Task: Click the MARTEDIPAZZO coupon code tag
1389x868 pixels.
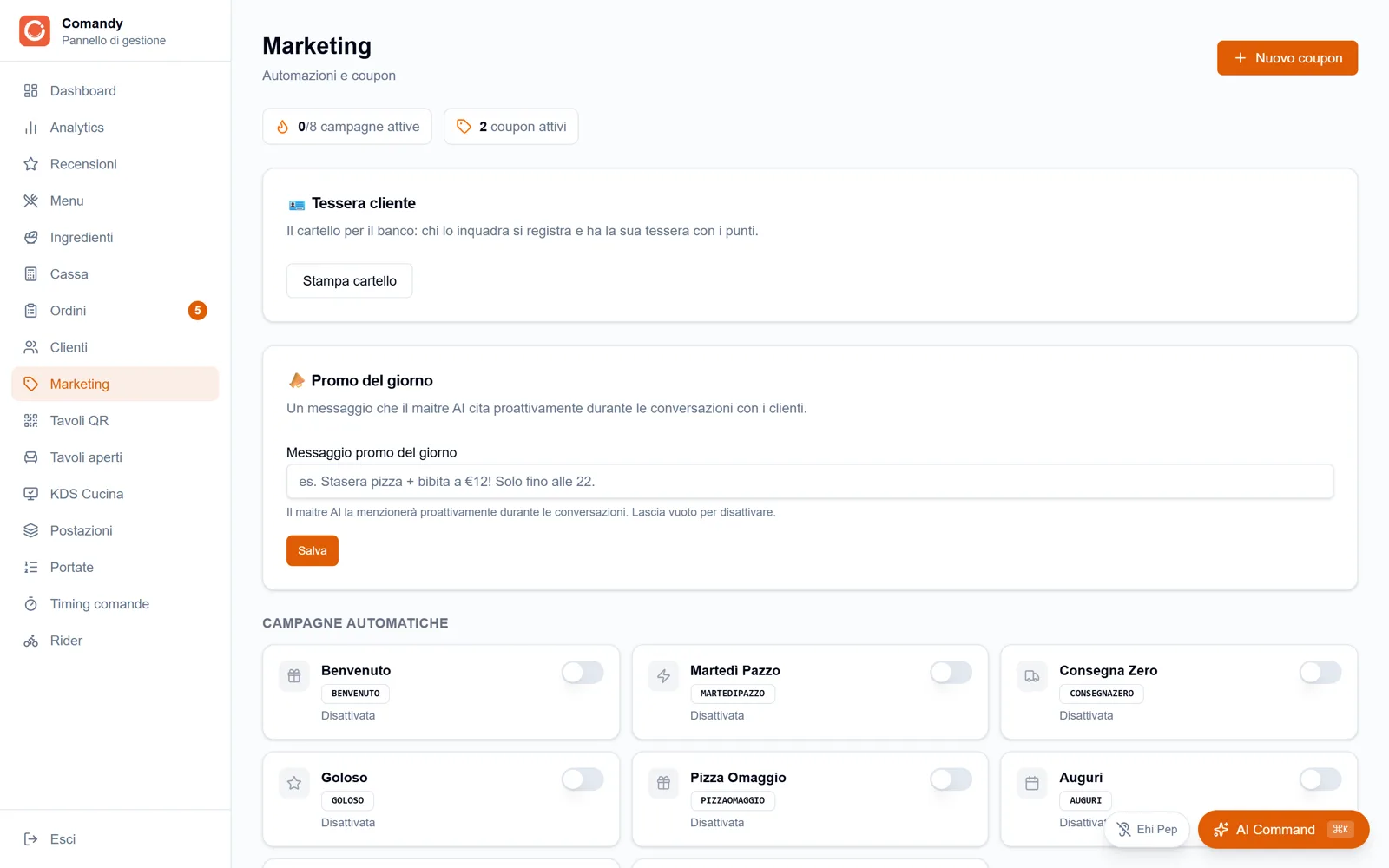Action: [x=733, y=694]
